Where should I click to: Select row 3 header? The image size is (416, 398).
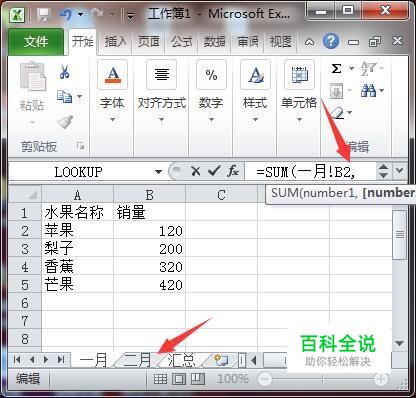coord(25,249)
